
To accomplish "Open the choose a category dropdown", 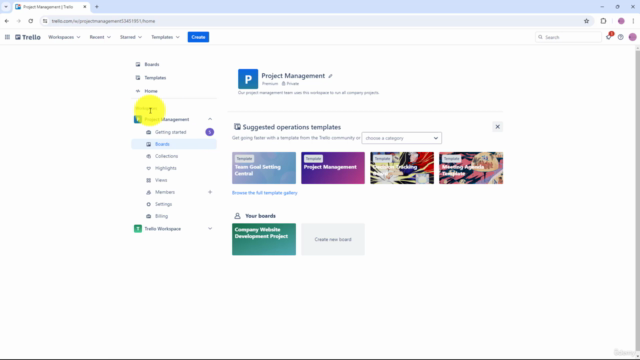I will 401,138.
